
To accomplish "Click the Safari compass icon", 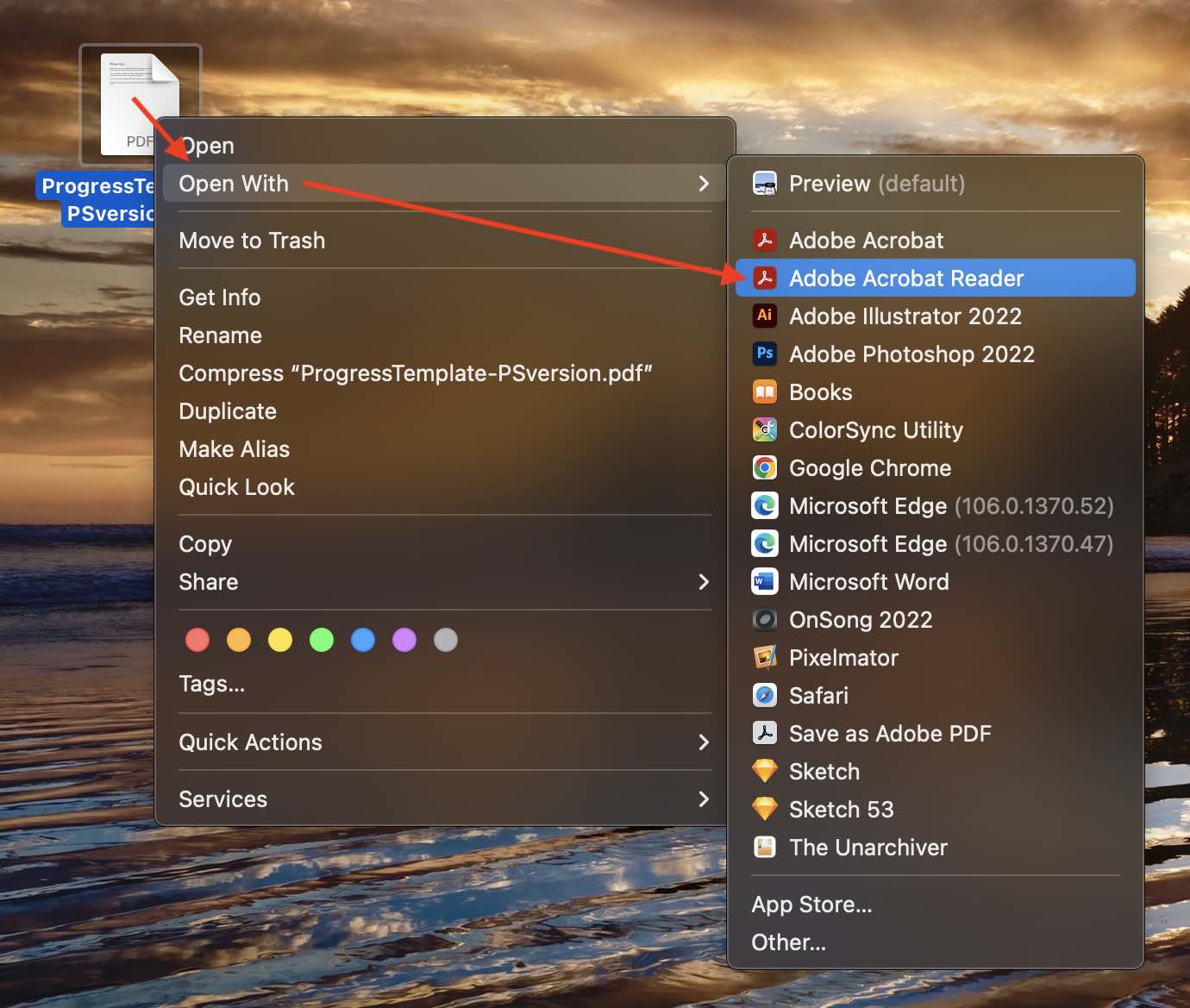I will point(764,696).
